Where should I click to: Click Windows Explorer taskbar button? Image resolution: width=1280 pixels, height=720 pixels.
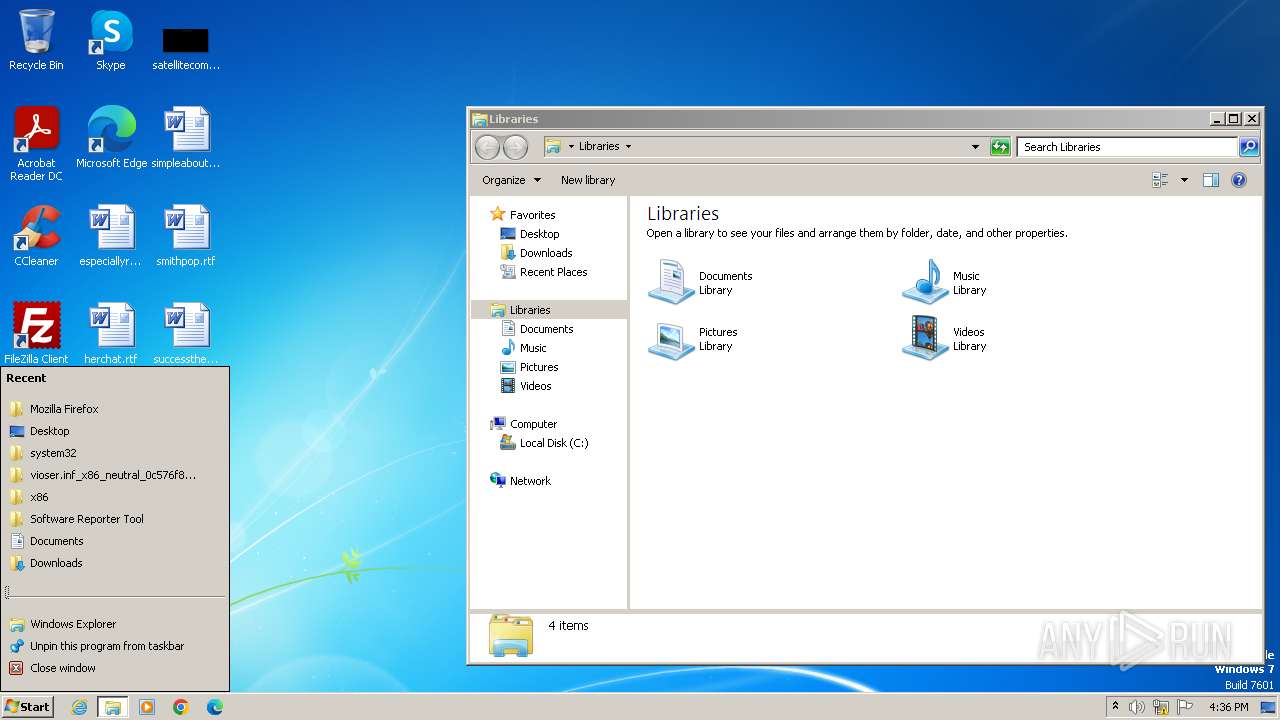click(113, 707)
